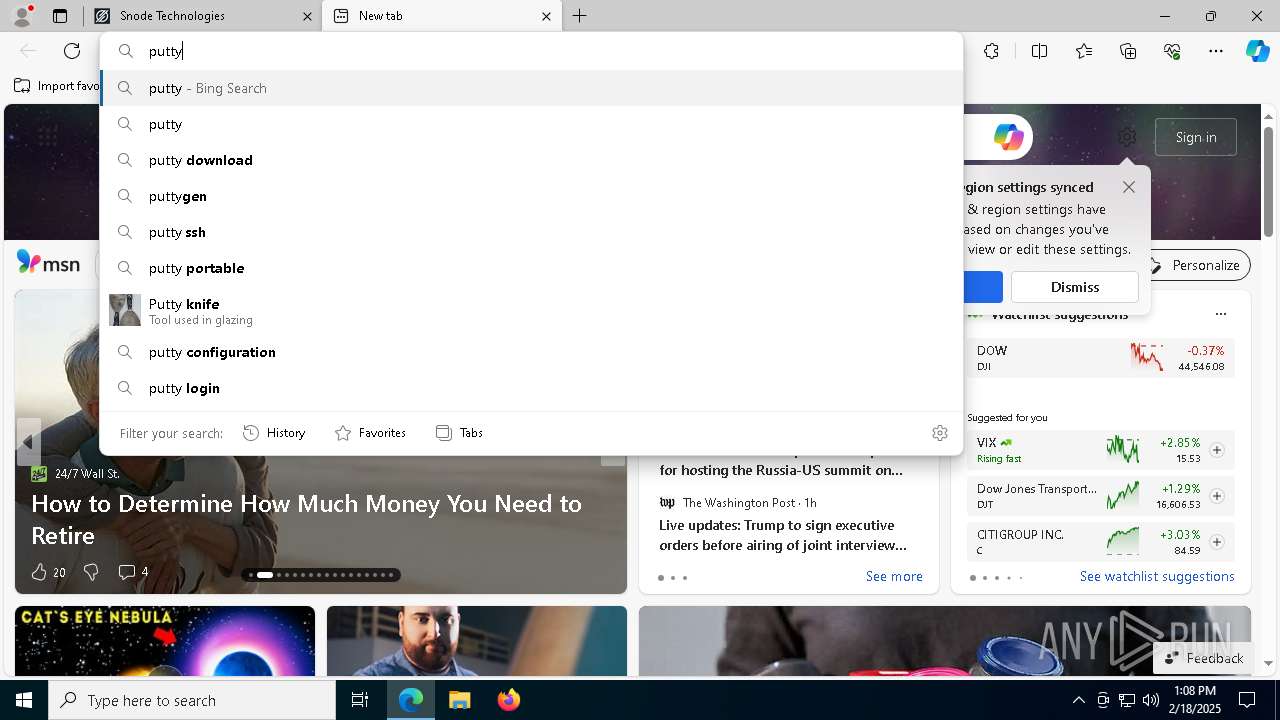Open Browser essentials heart icon

[x=1172, y=51]
